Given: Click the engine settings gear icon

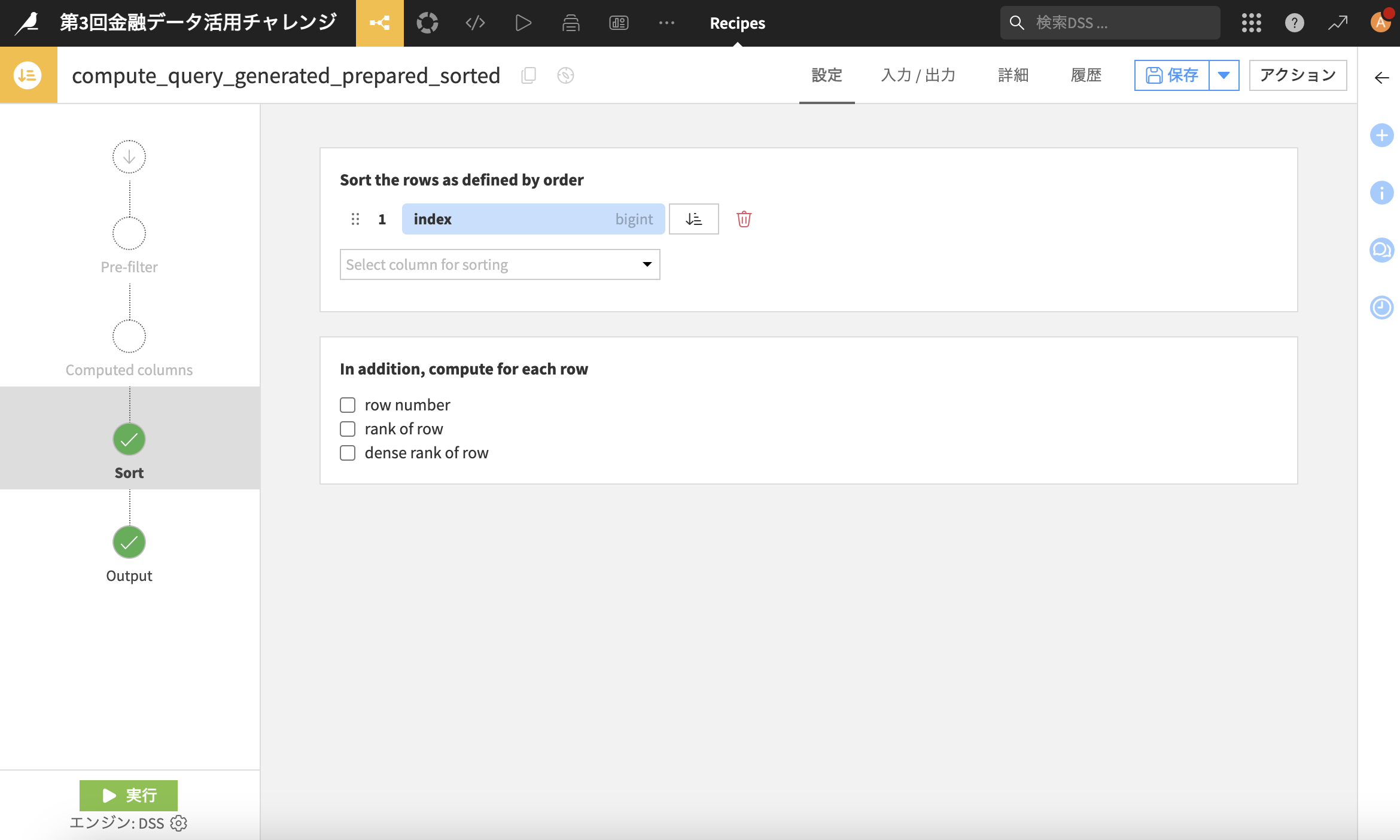Looking at the screenshot, I should coord(179,823).
